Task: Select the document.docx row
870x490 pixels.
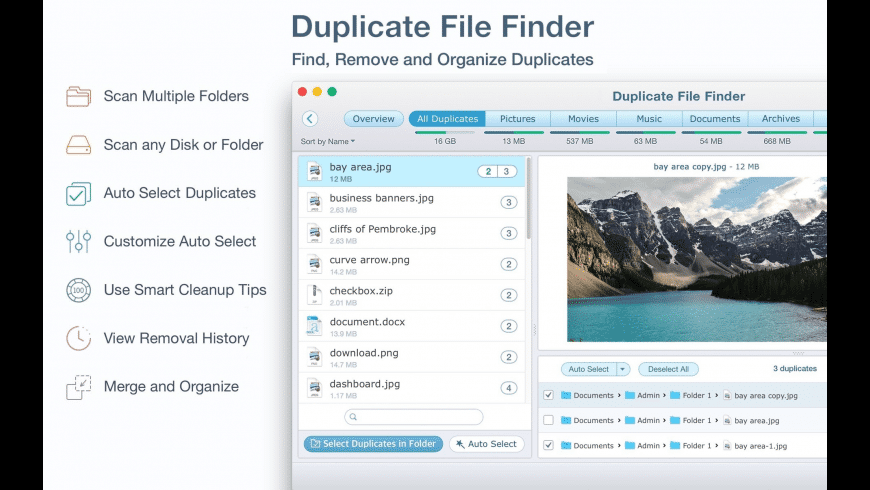Action: [411, 326]
